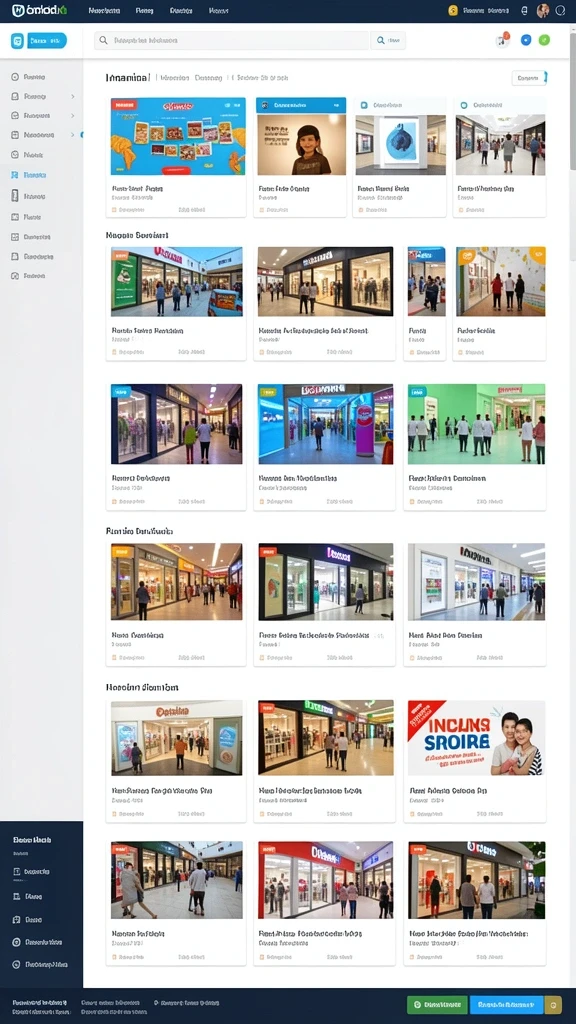Screen dimensions: 576x1024
Task: Open the notification icon with red badge
Action: tap(502, 40)
